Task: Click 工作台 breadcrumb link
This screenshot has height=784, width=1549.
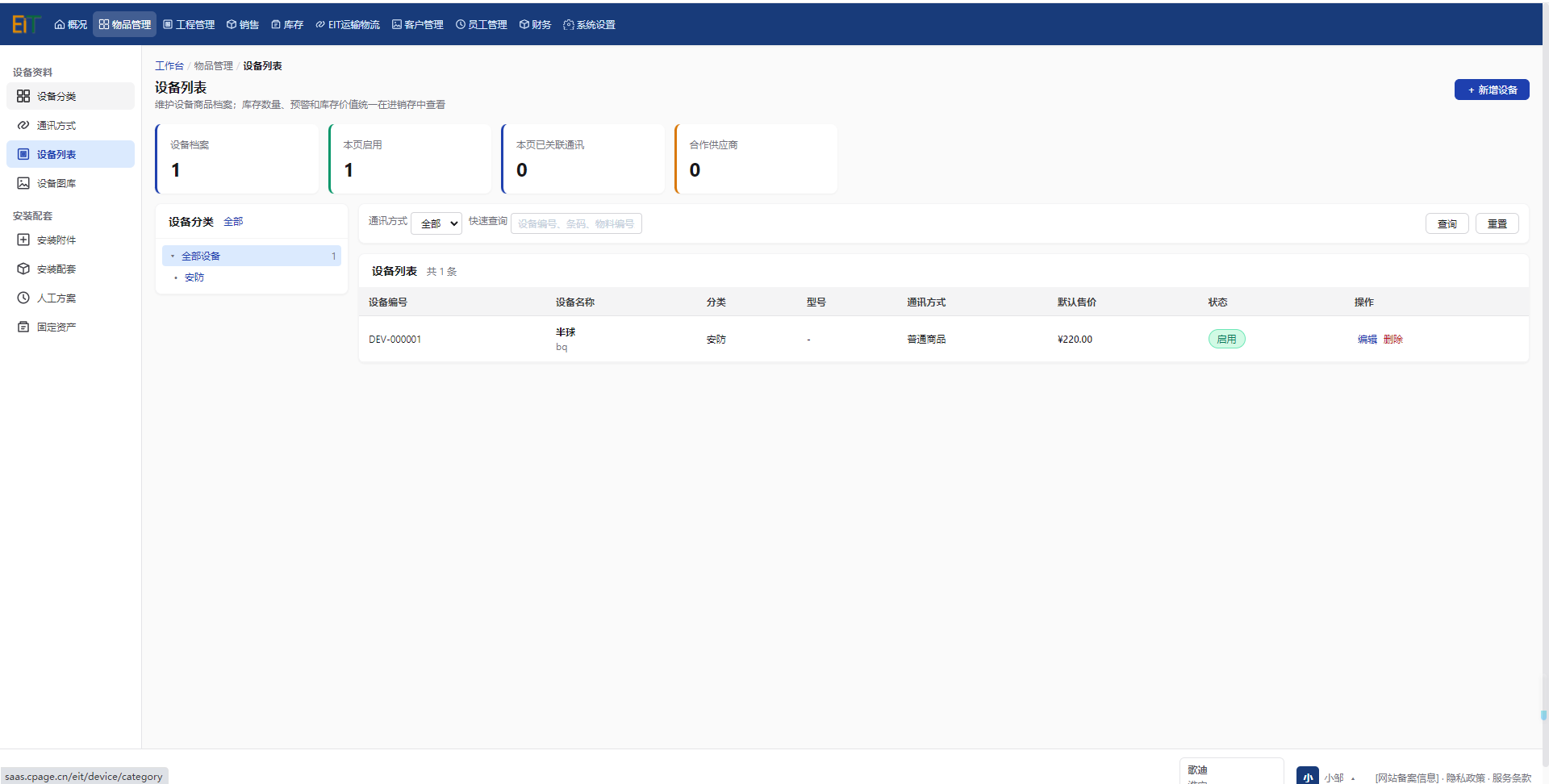Action: coord(169,66)
